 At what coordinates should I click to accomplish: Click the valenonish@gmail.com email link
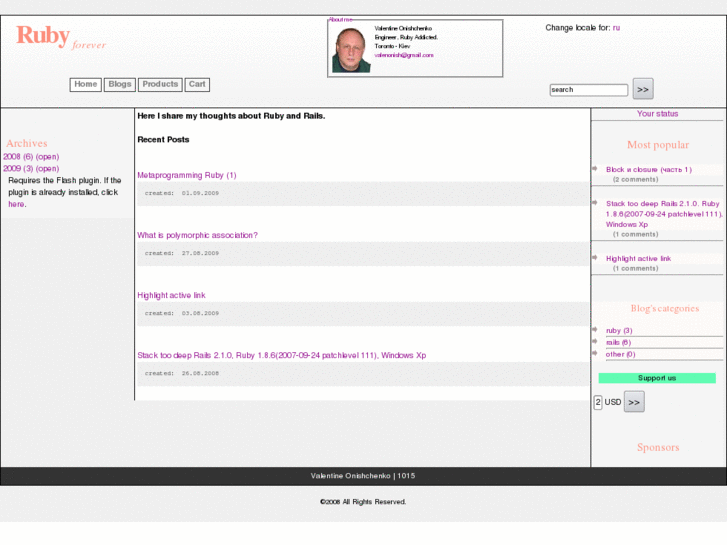click(x=404, y=55)
